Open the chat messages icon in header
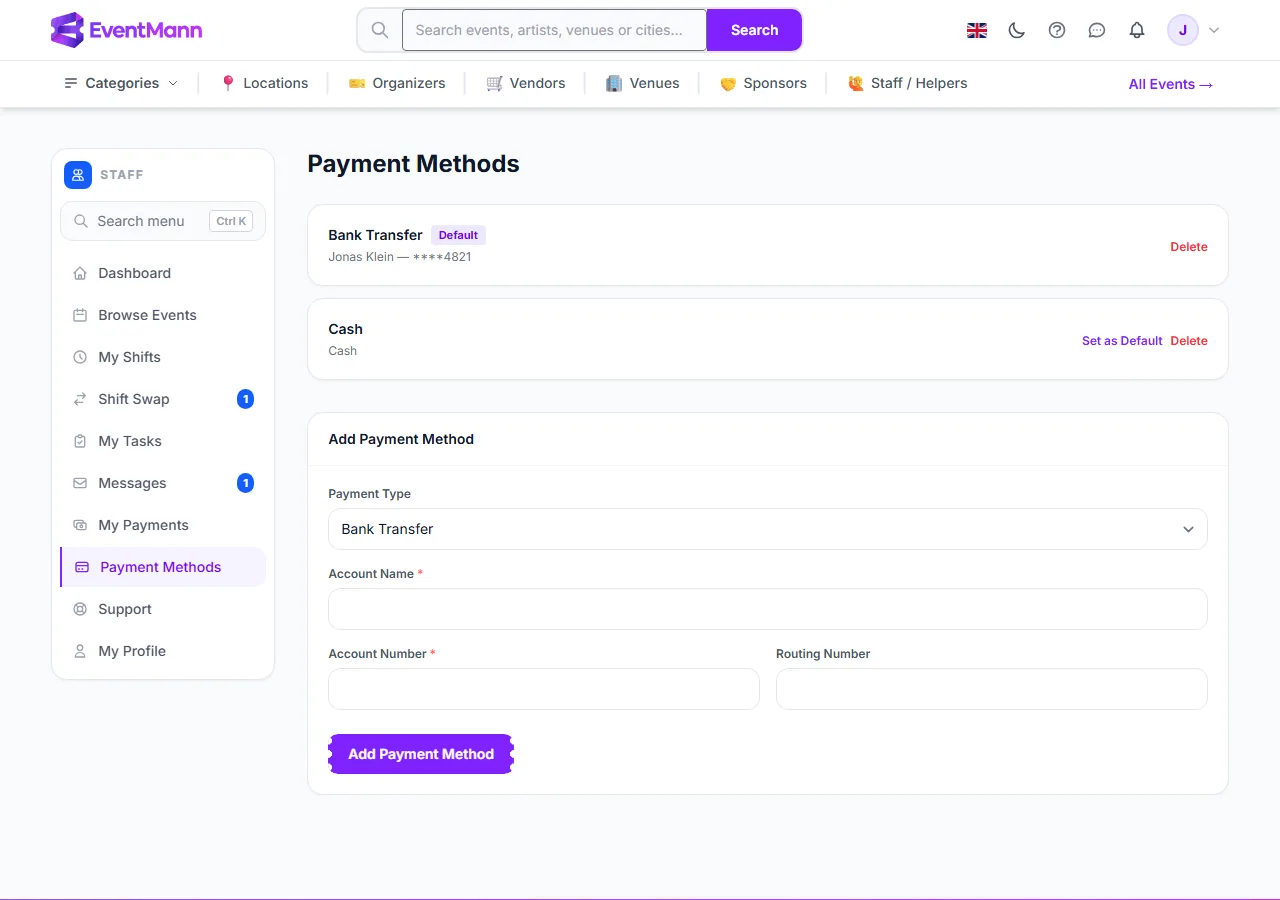Image resolution: width=1280 pixels, height=900 pixels. pyautogui.click(x=1097, y=30)
